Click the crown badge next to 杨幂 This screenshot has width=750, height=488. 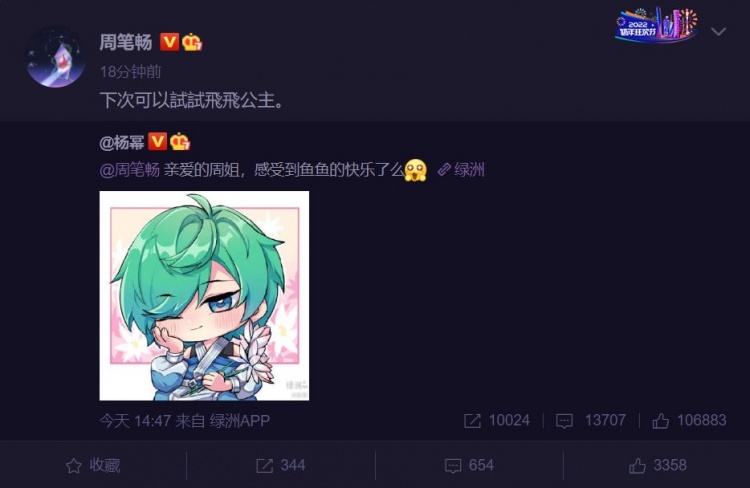point(180,142)
